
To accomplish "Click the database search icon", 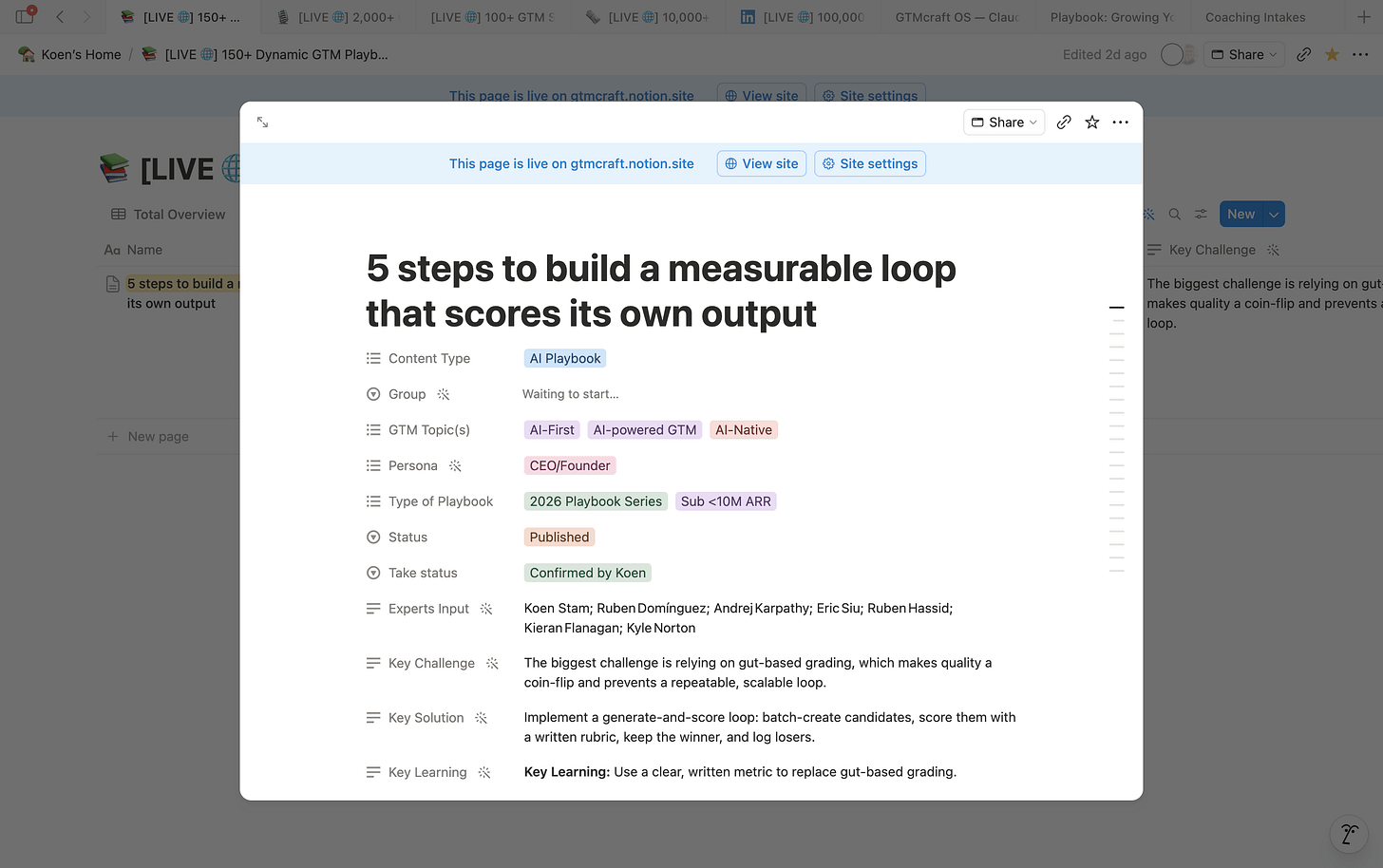I will point(1175,215).
